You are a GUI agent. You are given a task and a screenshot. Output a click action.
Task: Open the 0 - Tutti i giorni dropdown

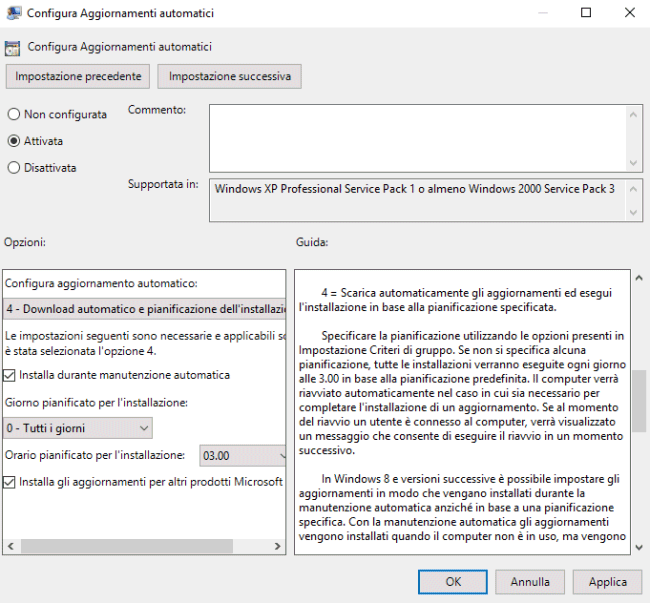(78, 428)
